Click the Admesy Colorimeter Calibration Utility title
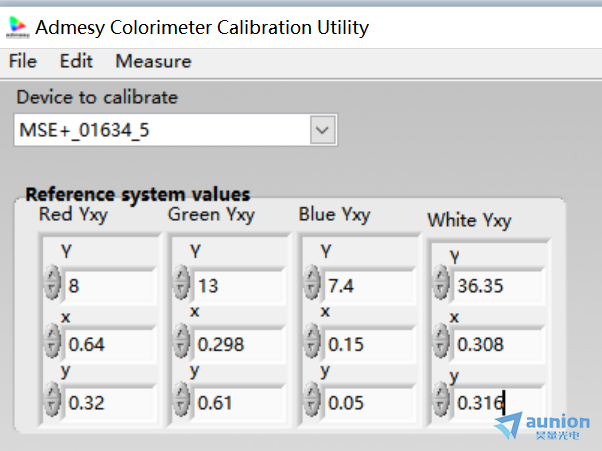 pyautogui.click(x=202, y=28)
